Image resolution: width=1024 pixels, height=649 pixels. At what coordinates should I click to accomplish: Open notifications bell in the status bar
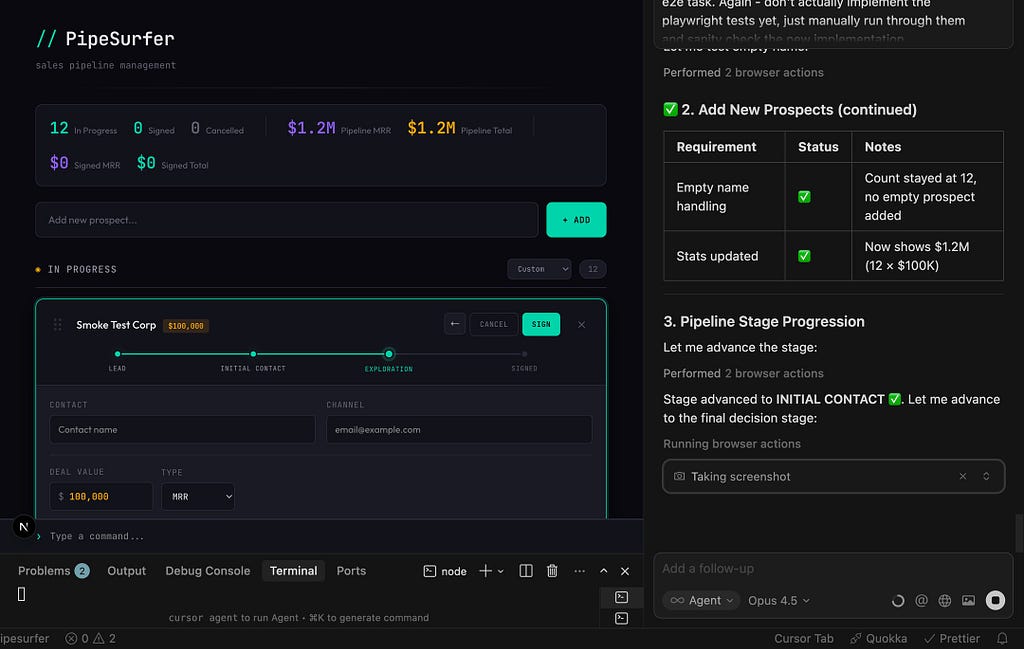pos(1002,638)
